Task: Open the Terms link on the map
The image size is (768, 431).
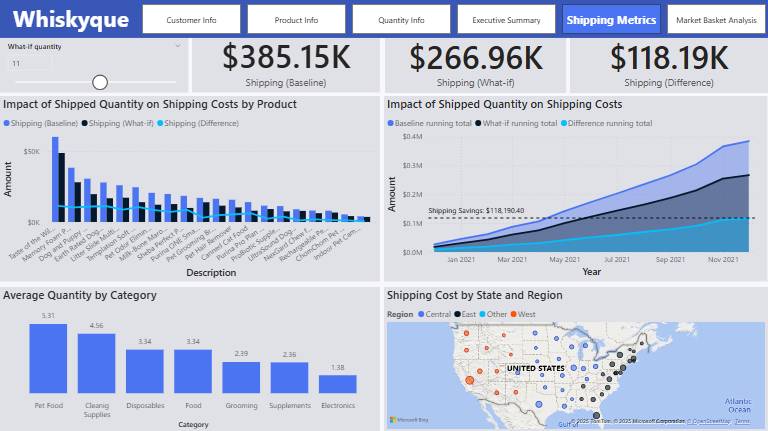Action: pyautogui.click(x=742, y=421)
